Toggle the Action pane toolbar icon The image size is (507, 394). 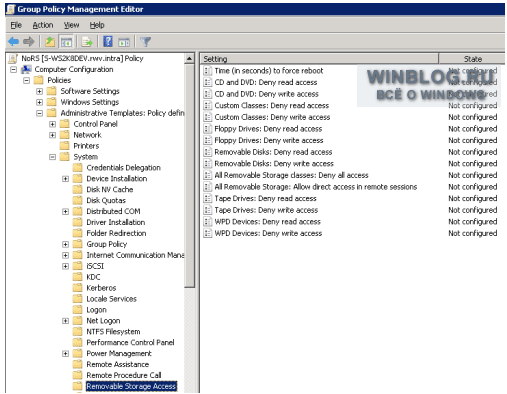tap(124, 42)
